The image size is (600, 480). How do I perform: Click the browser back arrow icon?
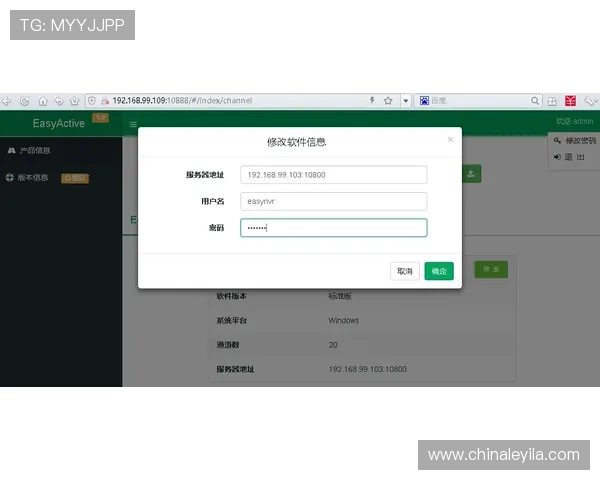click(x=7, y=101)
